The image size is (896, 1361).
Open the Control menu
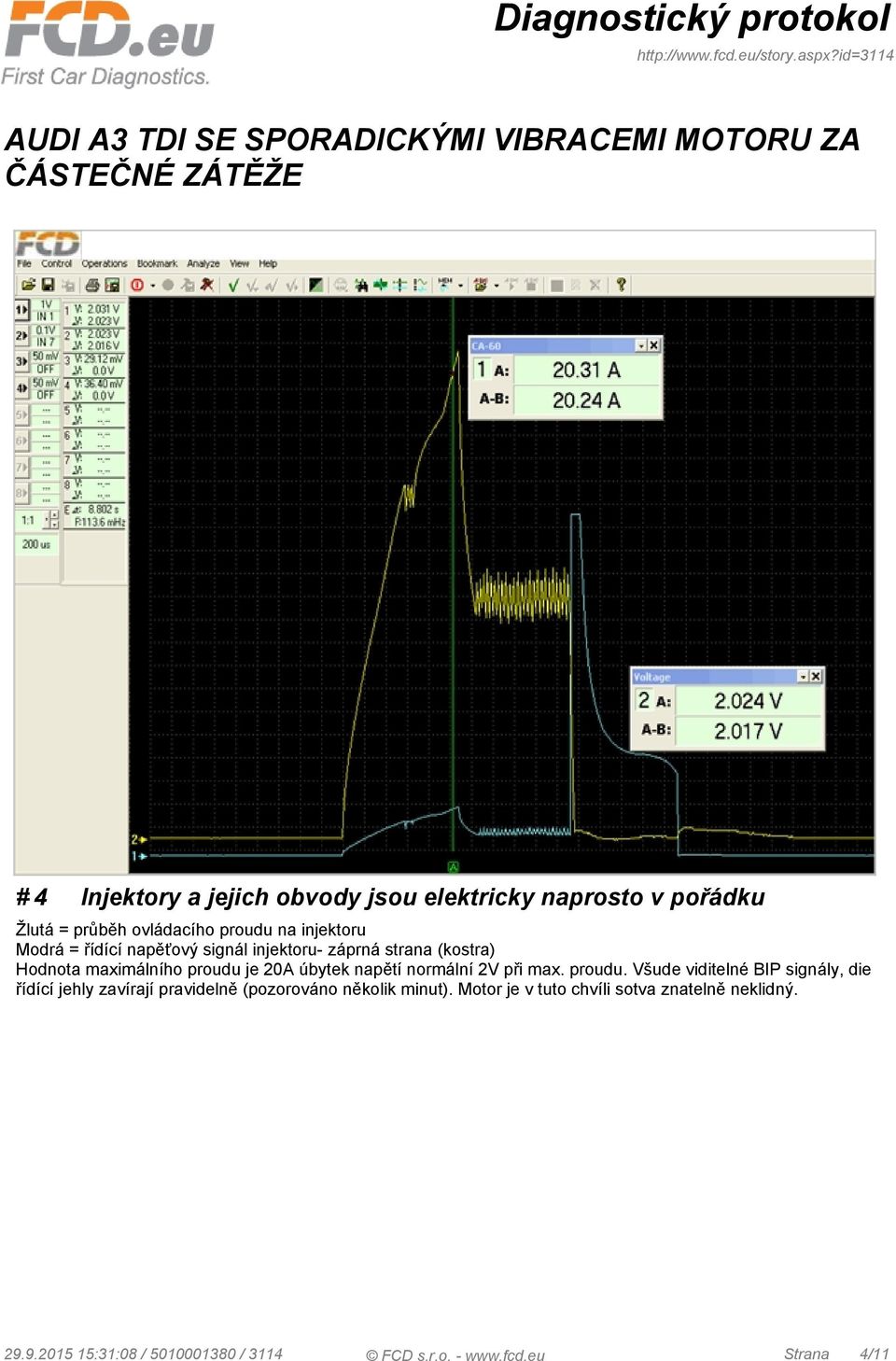(56, 264)
